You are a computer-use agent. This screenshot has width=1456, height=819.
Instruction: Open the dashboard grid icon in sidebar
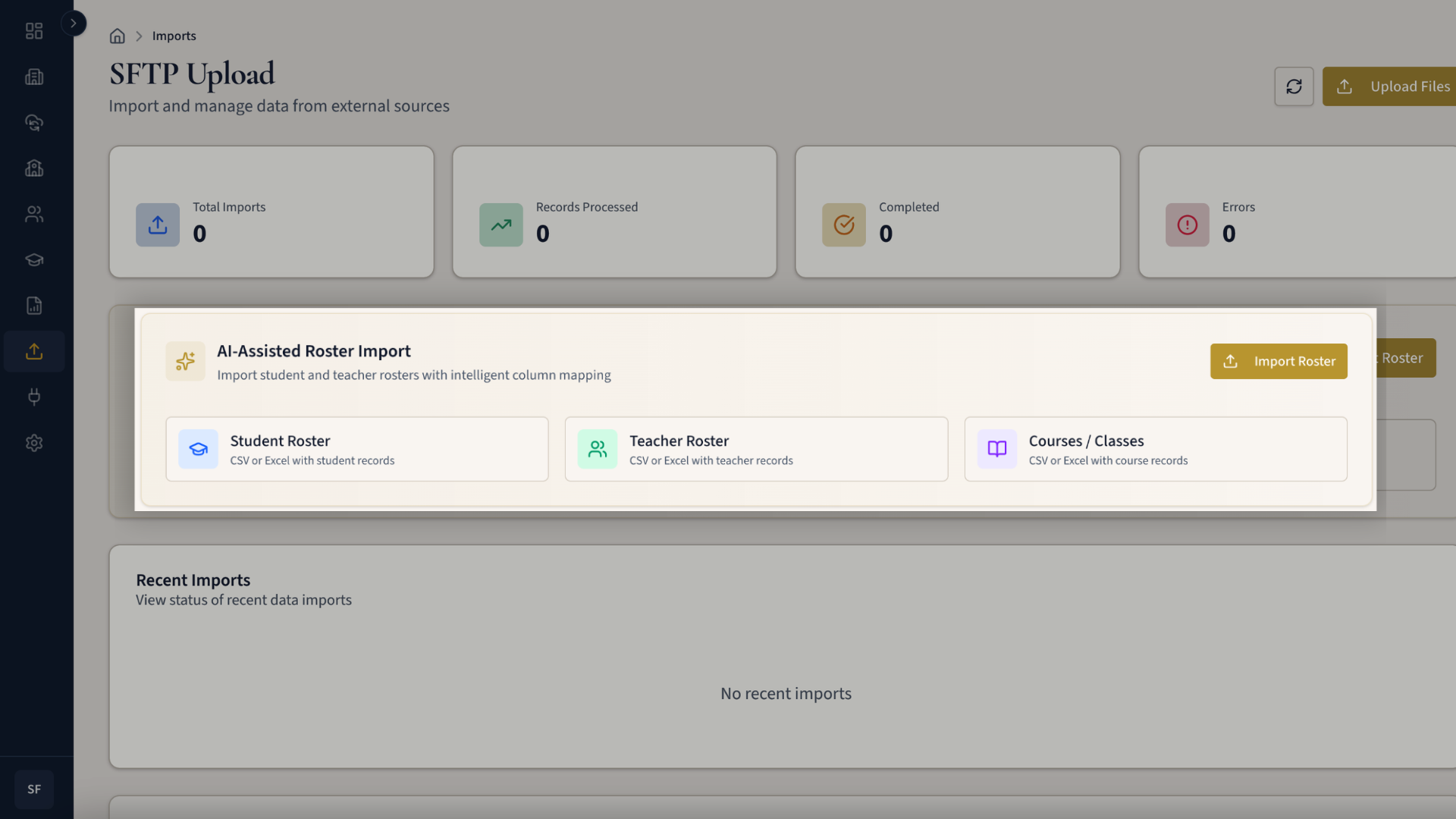(x=34, y=31)
